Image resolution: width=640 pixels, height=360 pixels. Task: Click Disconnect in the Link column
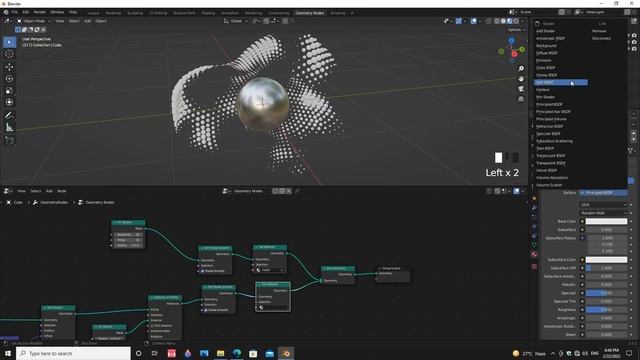click(x=602, y=38)
